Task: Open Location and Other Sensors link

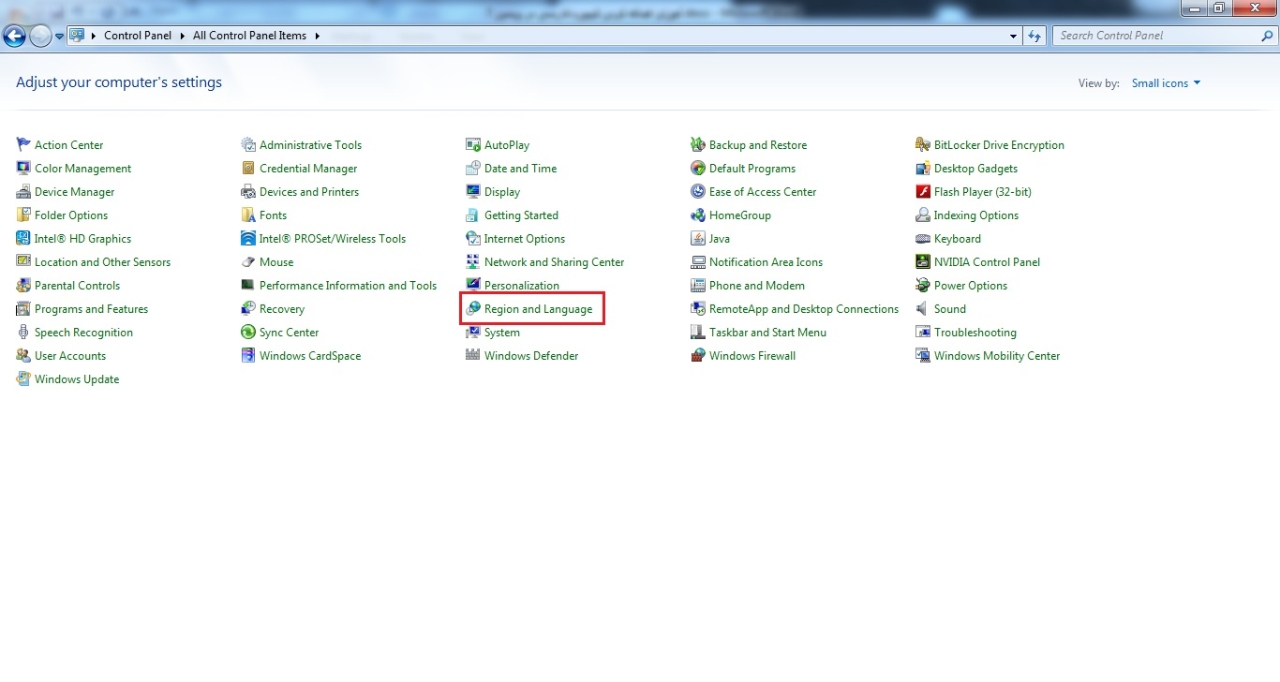Action: tap(103, 262)
